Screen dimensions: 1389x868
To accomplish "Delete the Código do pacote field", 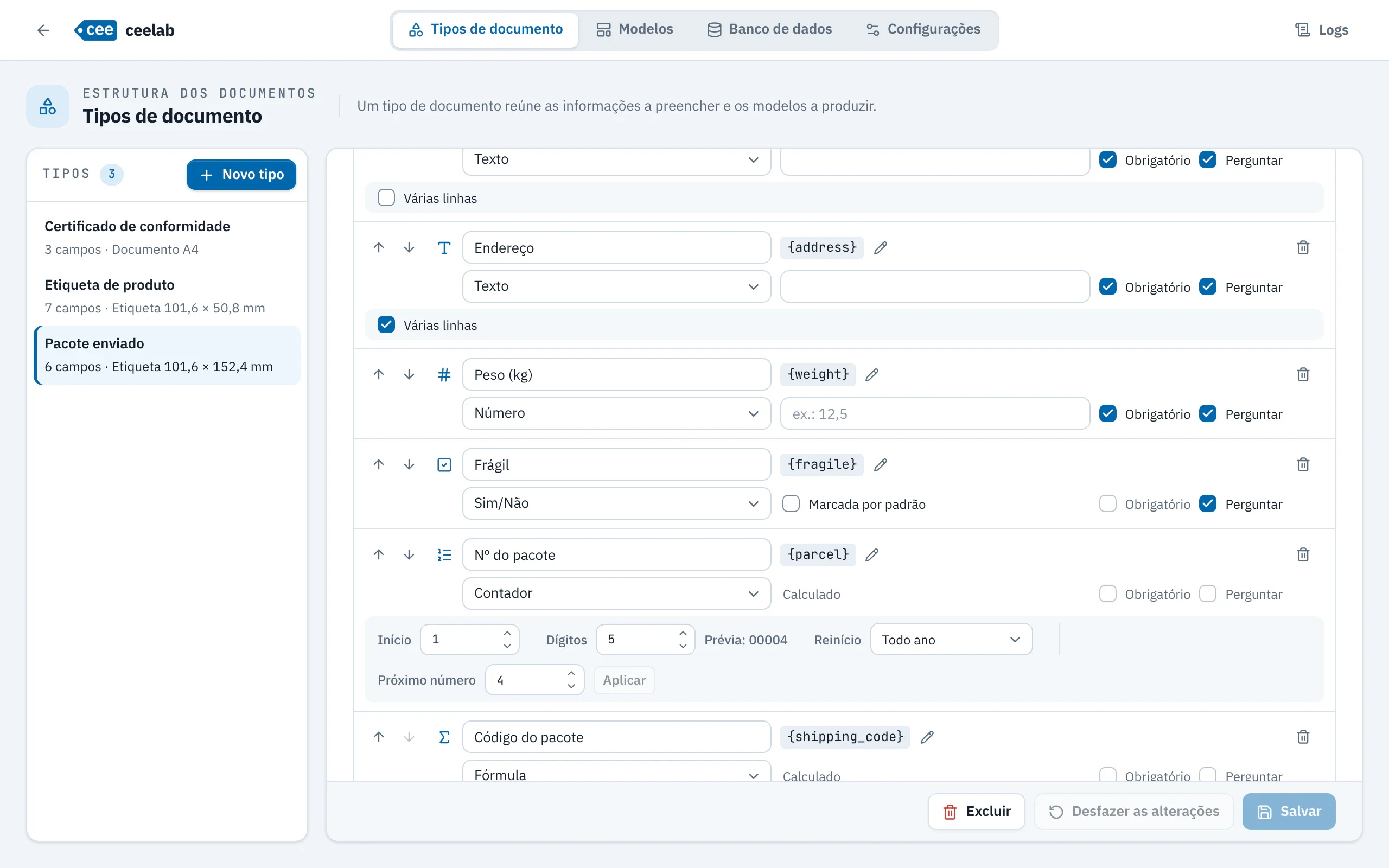I will [x=1303, y=737].
